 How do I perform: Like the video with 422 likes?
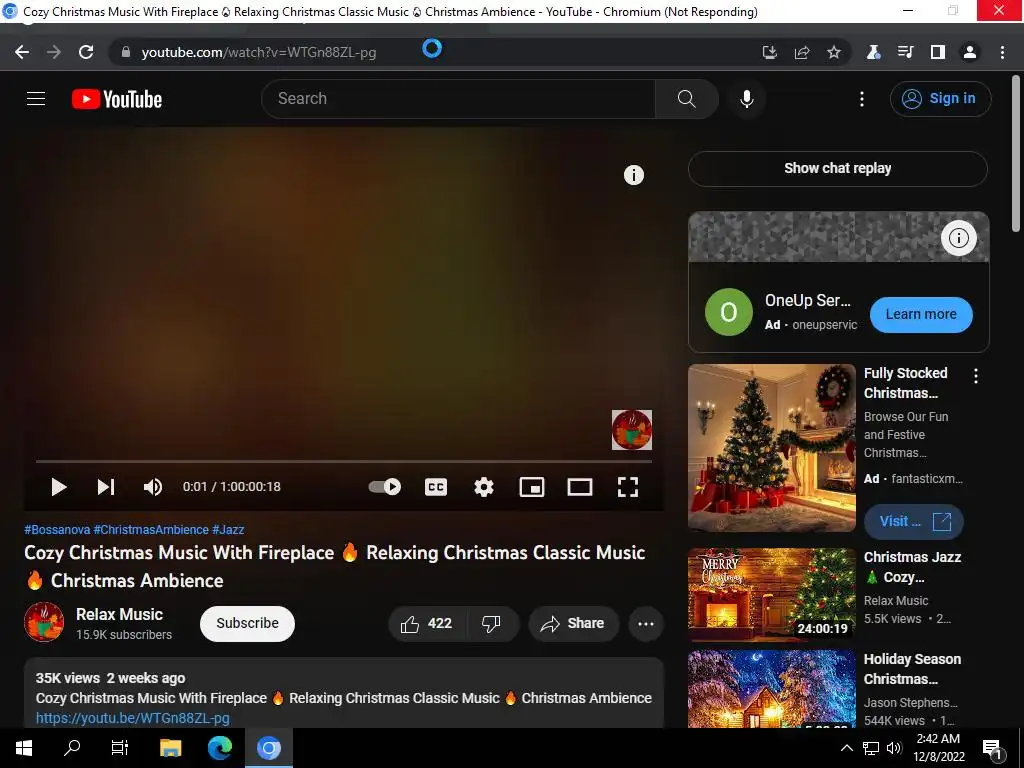tap(427, 624)
